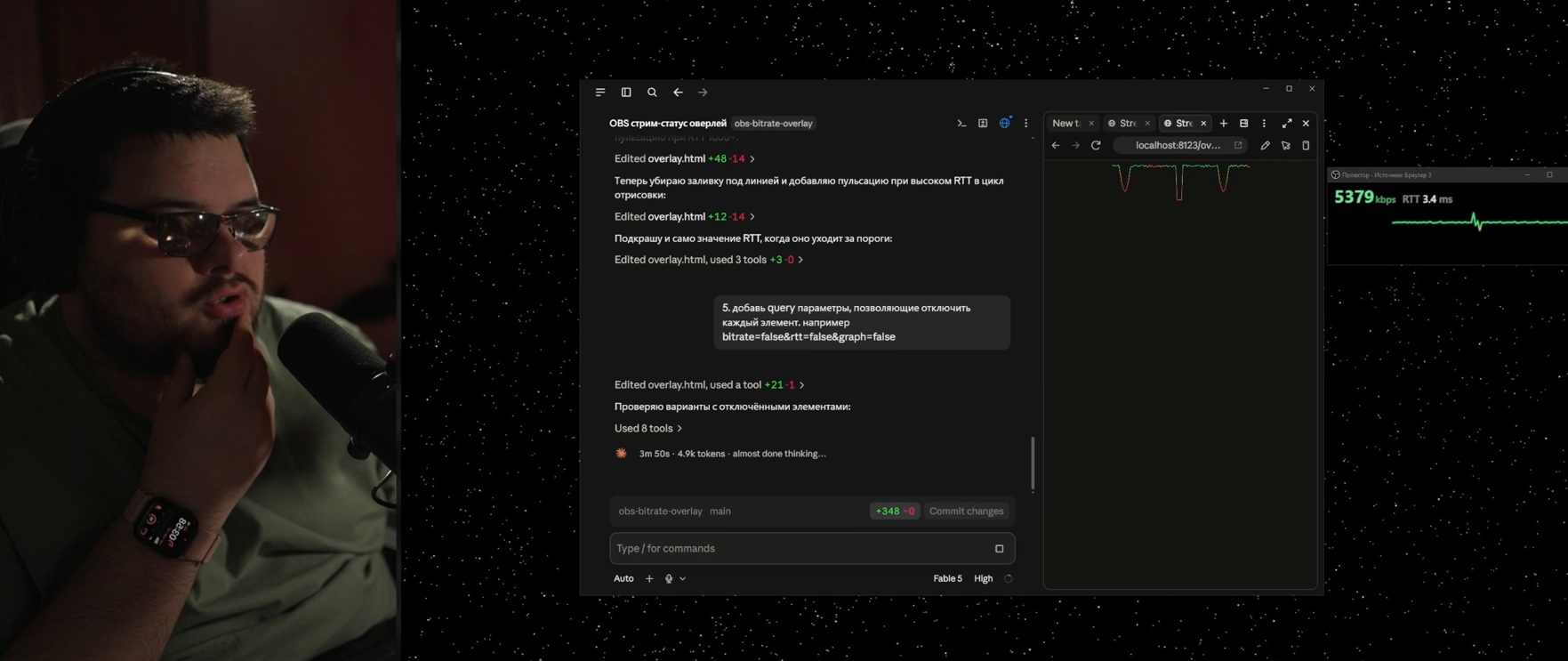
Task: Click the 5379 kbps bitrate value
Action: click(1364, 197)
